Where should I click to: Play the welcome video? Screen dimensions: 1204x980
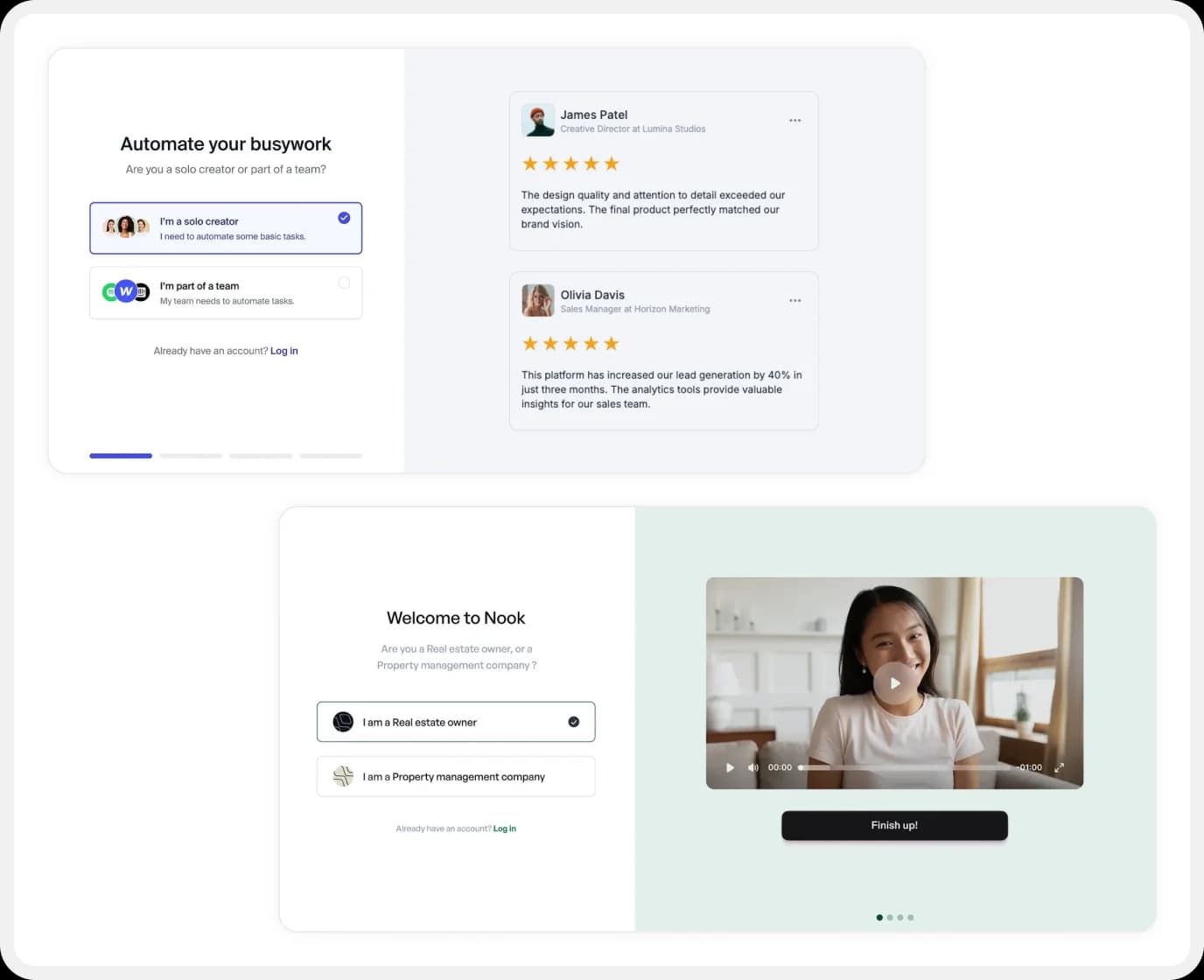click(x=894, y=683)
